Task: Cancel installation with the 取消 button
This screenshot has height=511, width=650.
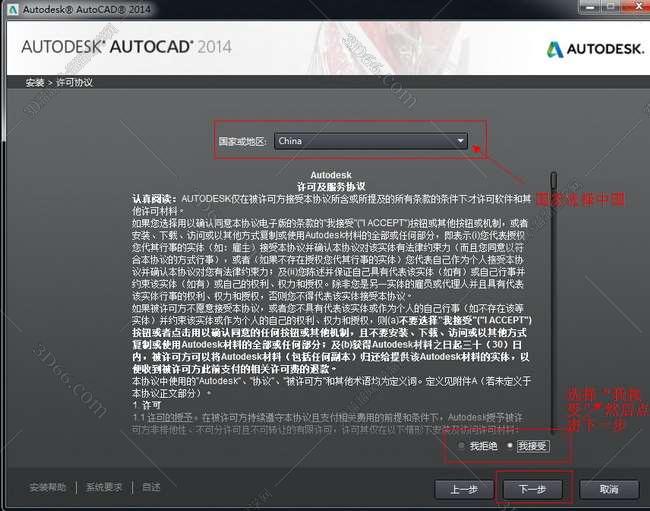Action: pos(609,489)
